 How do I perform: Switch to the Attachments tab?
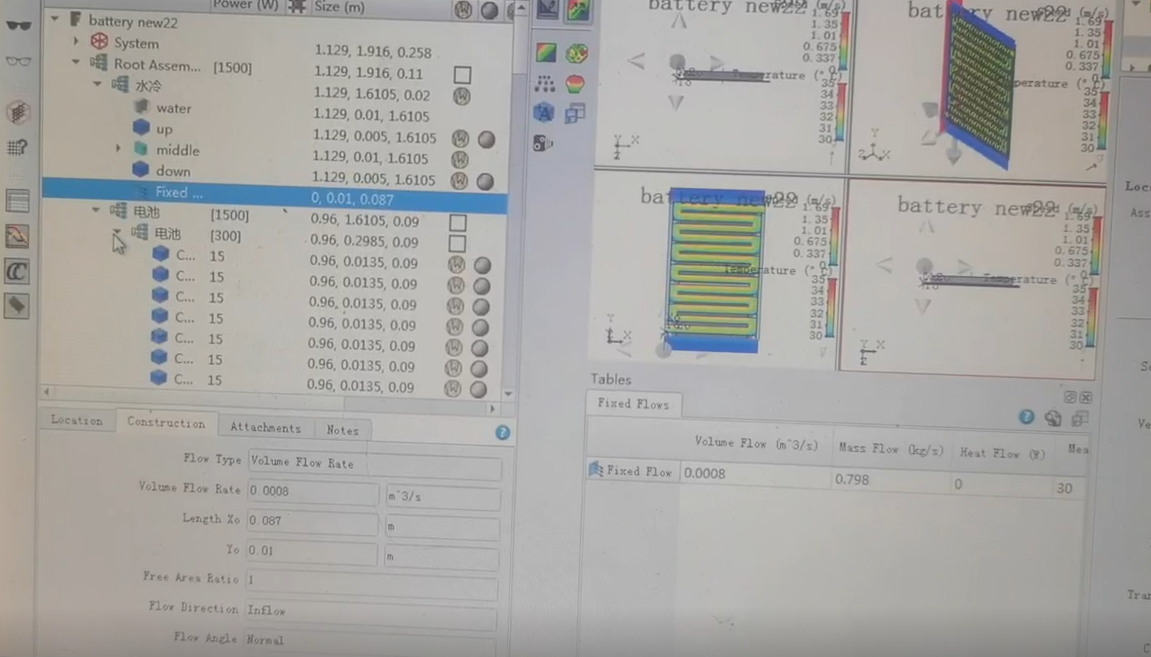[266, 428]
